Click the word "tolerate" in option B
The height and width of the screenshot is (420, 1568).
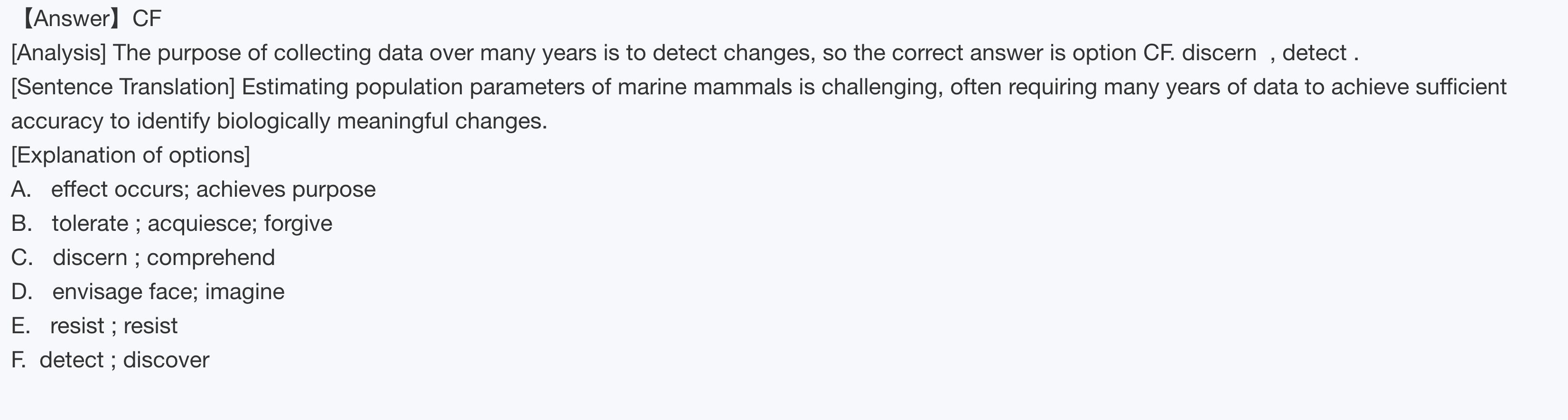coord(90,223)
